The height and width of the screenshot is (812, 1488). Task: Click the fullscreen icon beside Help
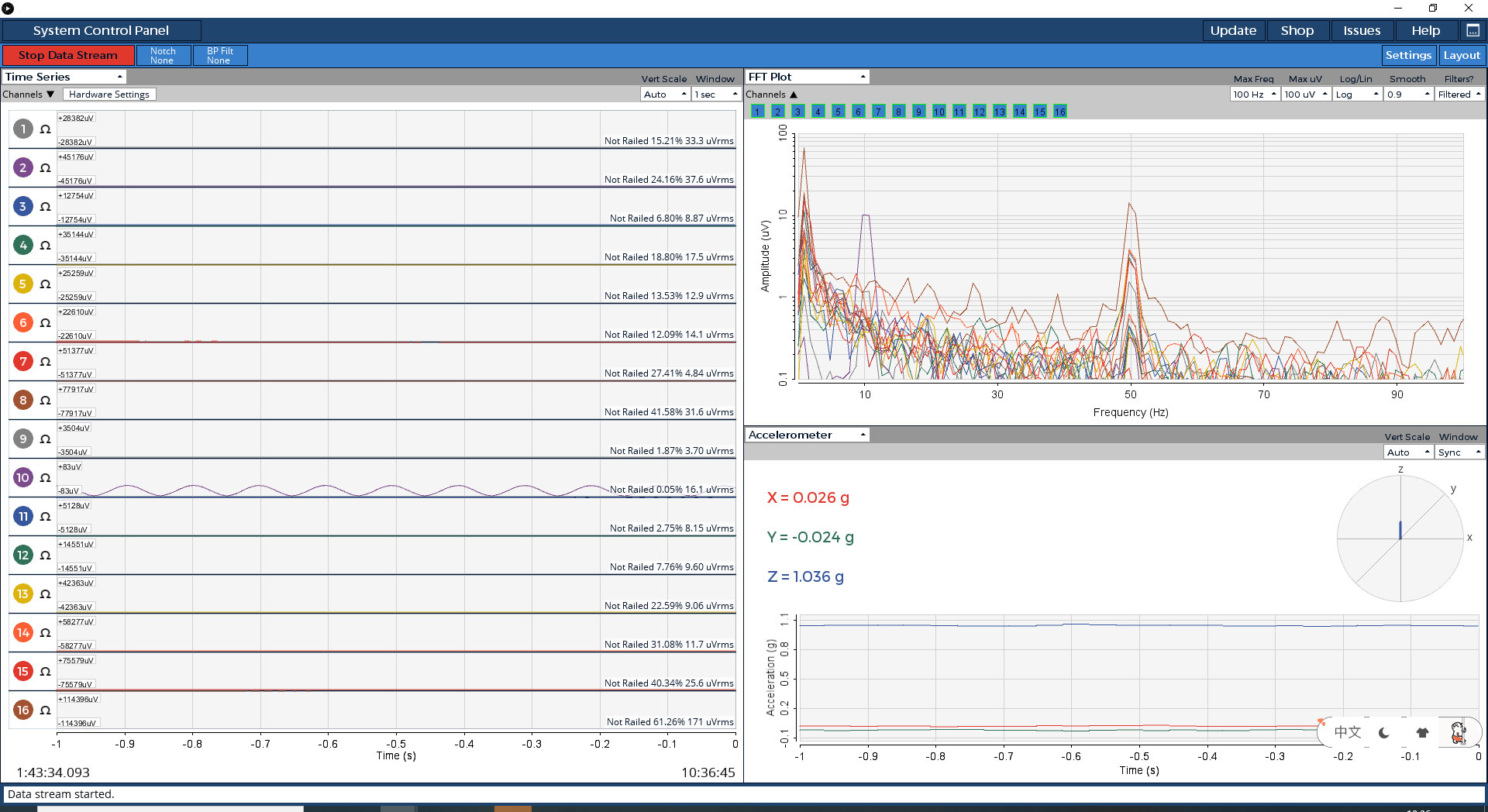[1472, 30]
